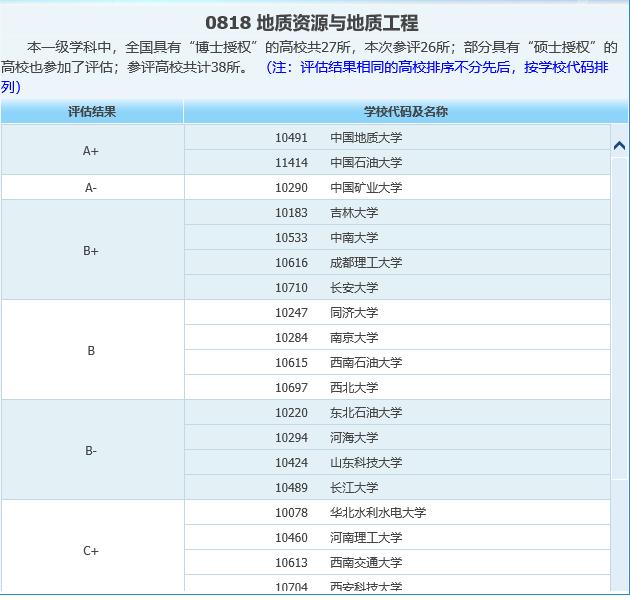Click the C+ rating cell
This screenshot has height=600, width=630.
(x=92, y=546)
